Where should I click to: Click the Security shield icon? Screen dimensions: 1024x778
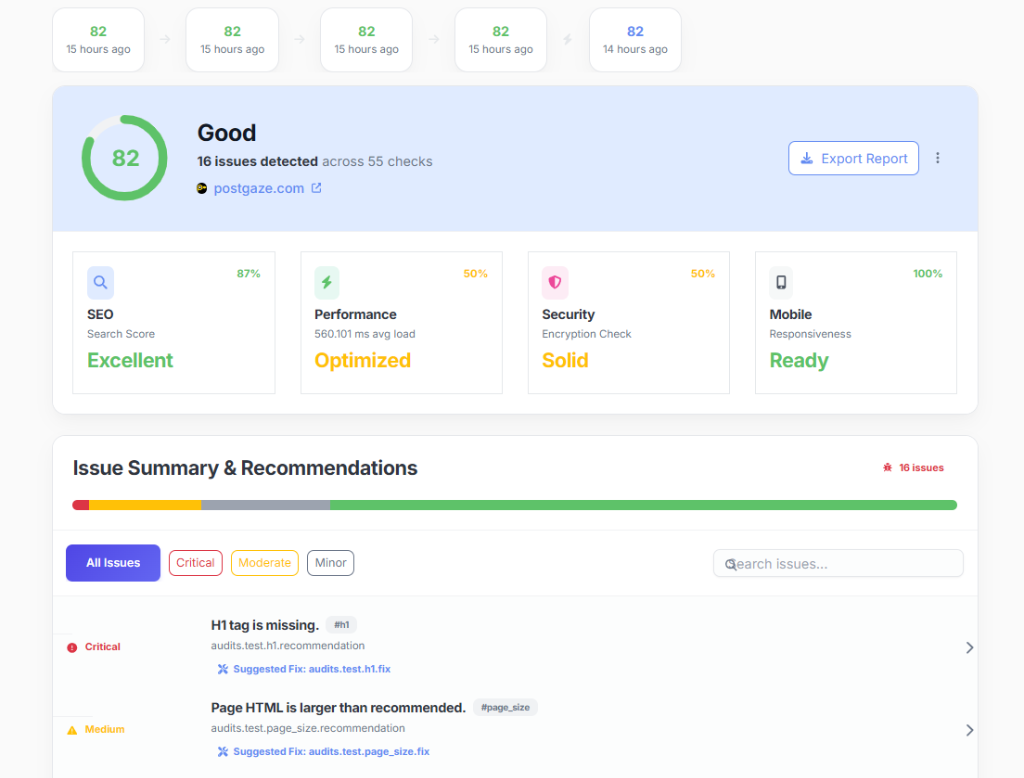555,283
